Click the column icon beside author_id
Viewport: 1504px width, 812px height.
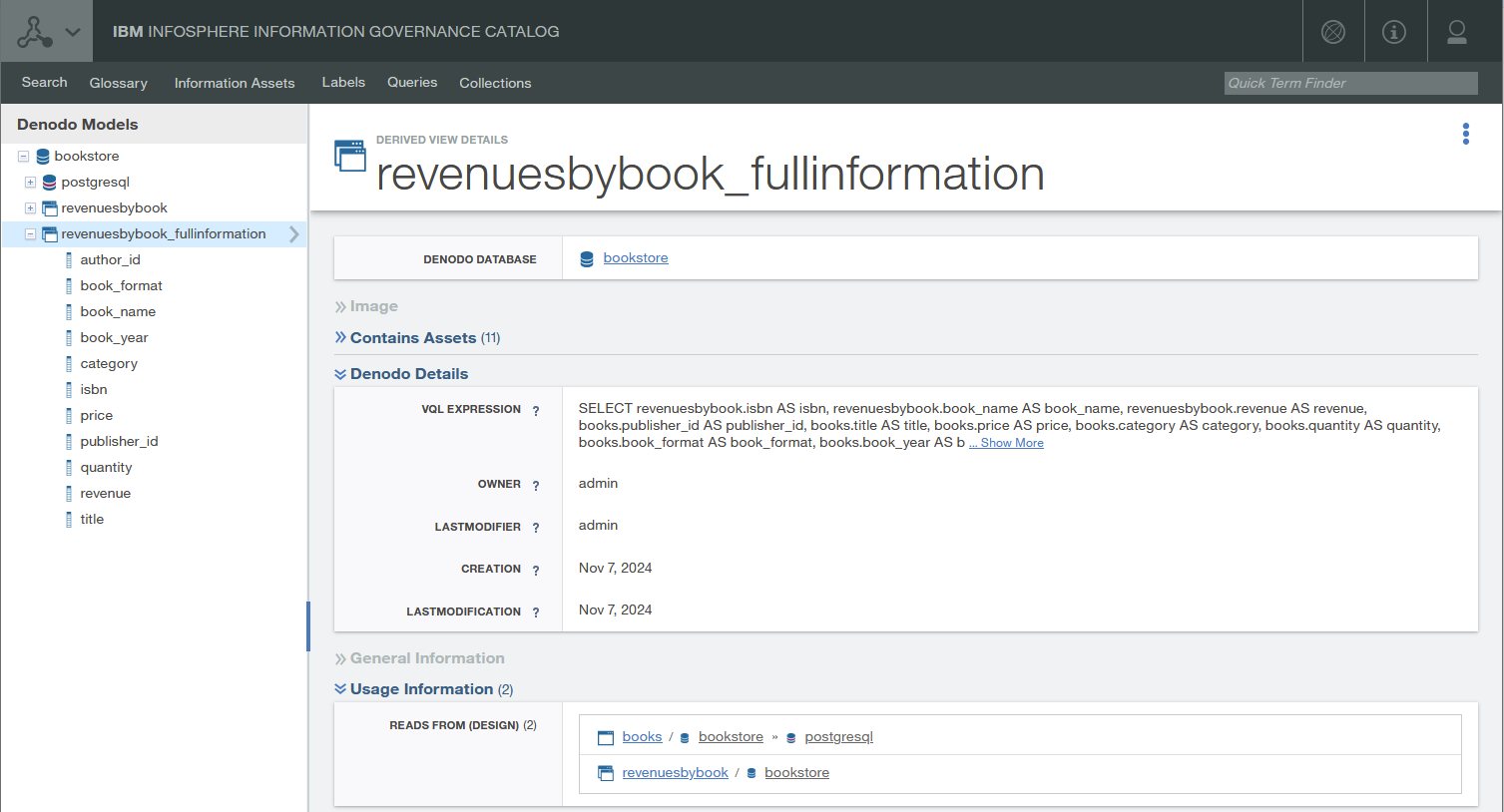(x=69, y=260)
